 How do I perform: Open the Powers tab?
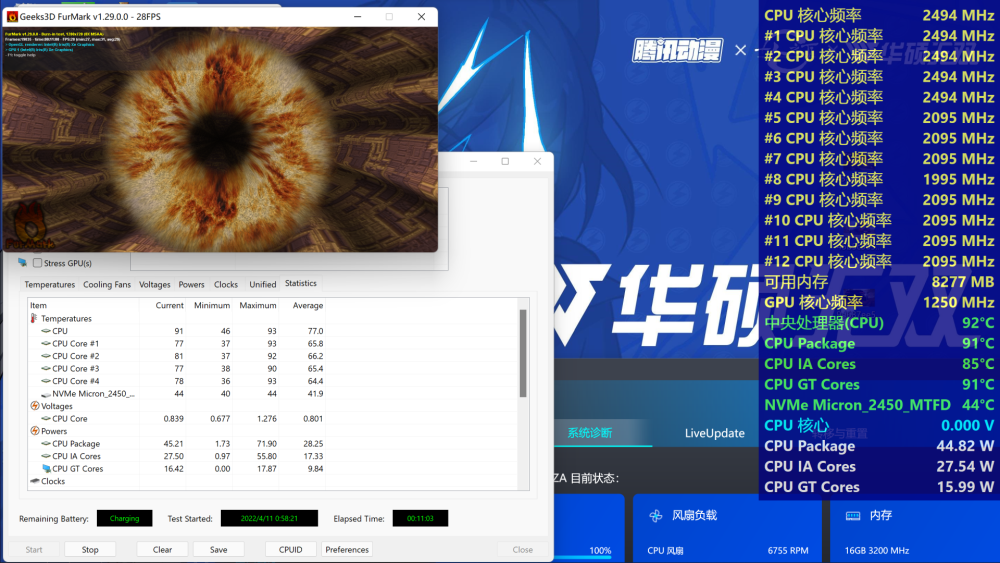(x=191, y=284)
